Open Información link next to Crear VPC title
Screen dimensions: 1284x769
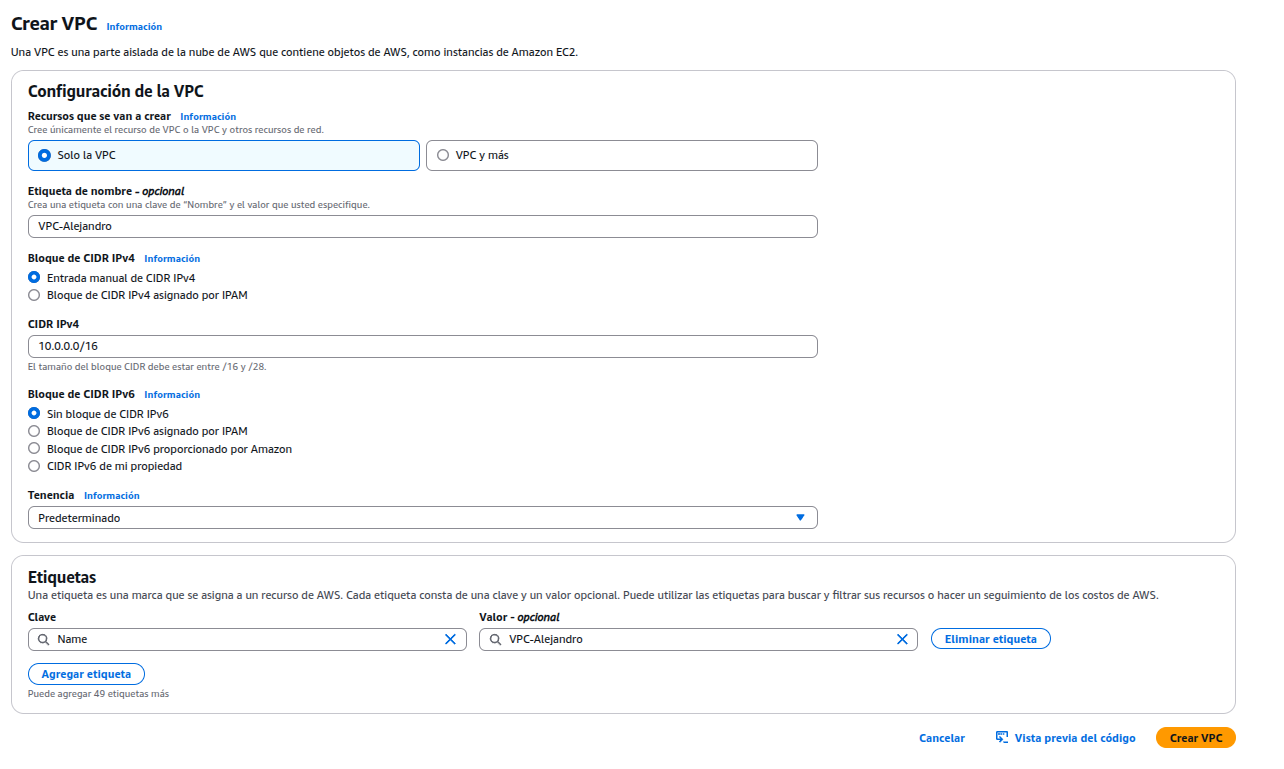[134, 27]
